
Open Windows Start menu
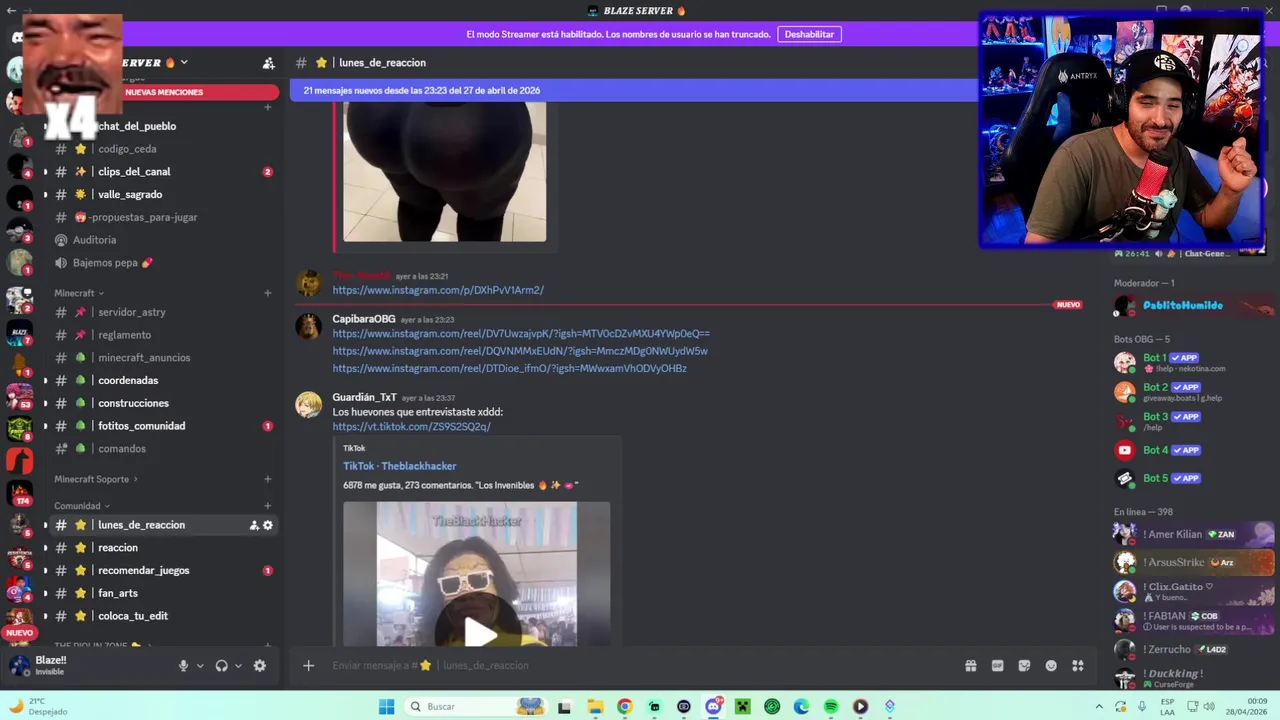tap(386, 707)
